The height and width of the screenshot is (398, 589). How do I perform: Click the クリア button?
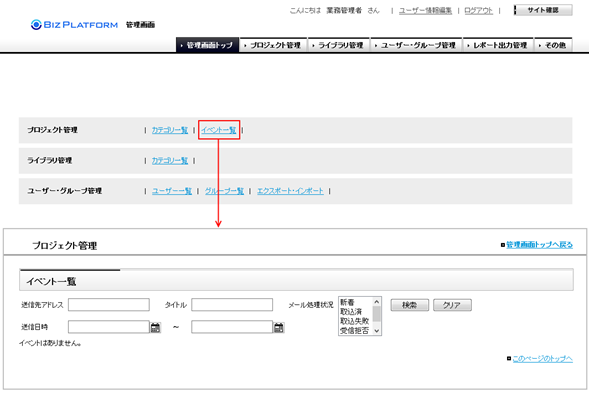452,305
